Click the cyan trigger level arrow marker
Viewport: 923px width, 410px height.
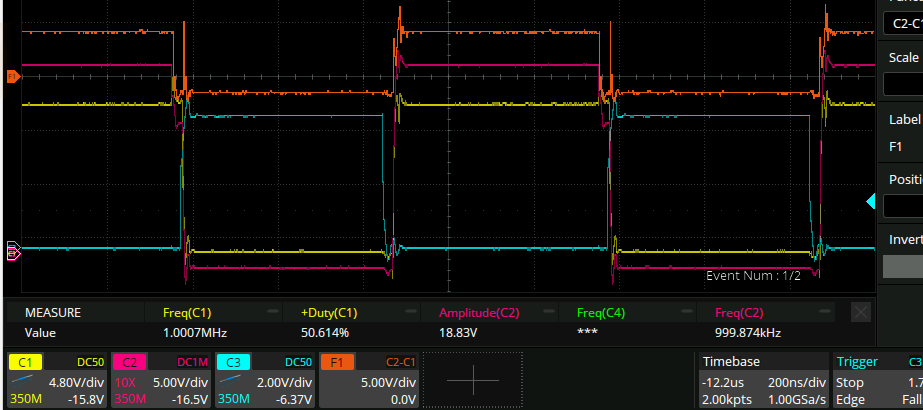870,203
